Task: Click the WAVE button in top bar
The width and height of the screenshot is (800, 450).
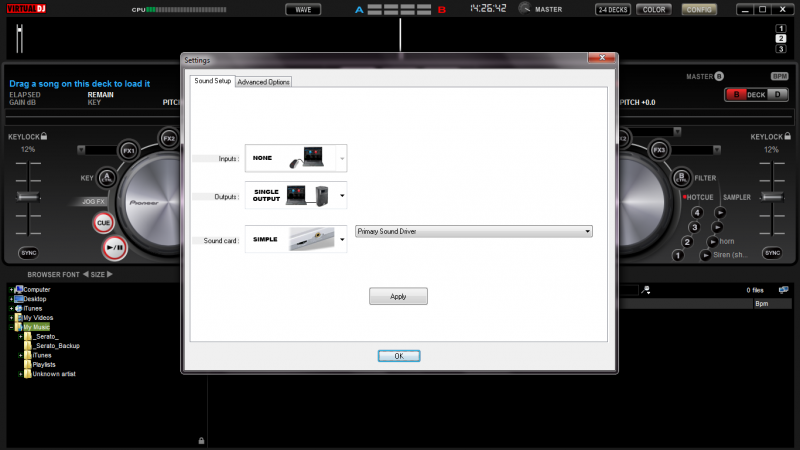Action: 303,10
